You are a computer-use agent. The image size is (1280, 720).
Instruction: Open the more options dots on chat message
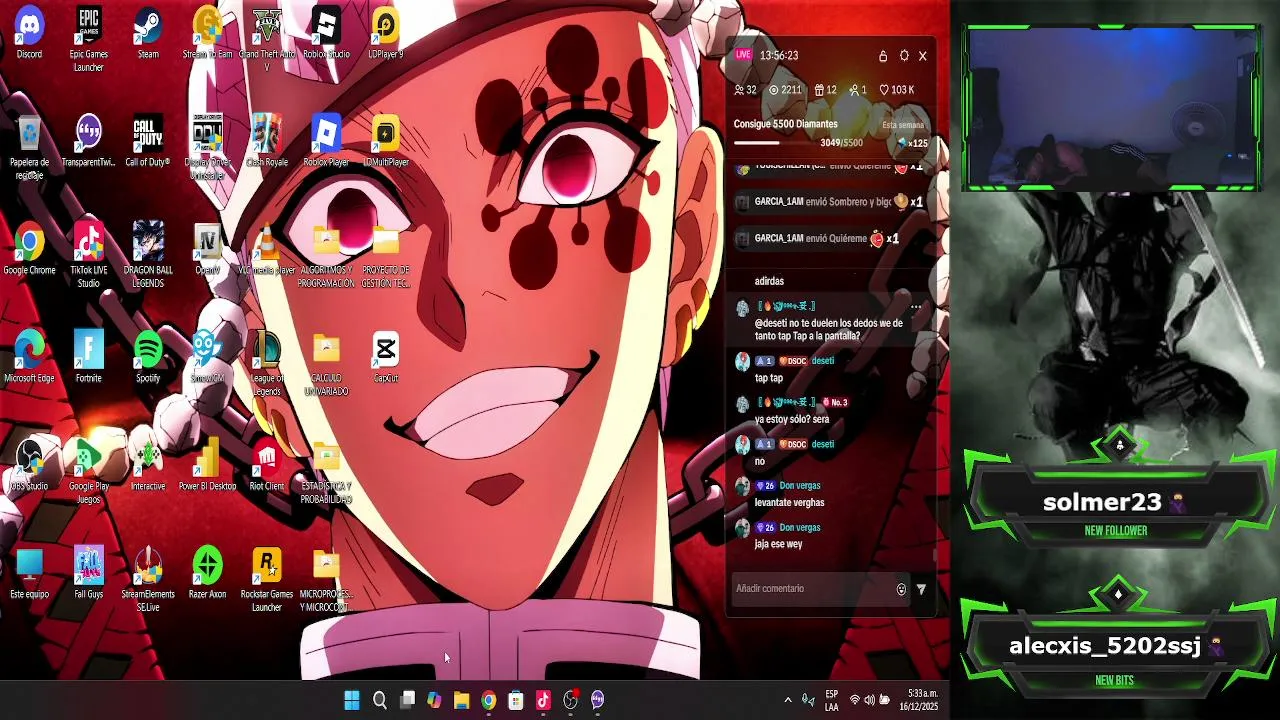tap(916, 307)
